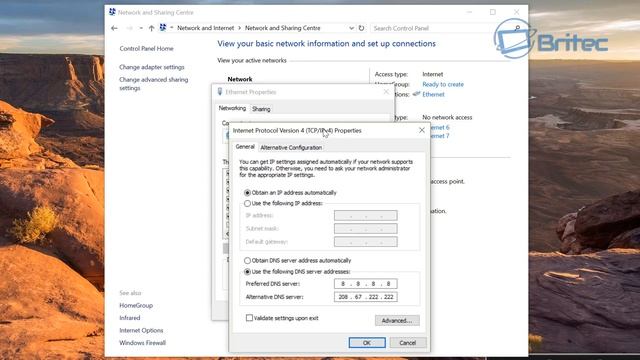The width and height of the screenshot is (640, 360).
Task: Open Infrared under See also
Action: pyautogui.click(x=130, y=318)
